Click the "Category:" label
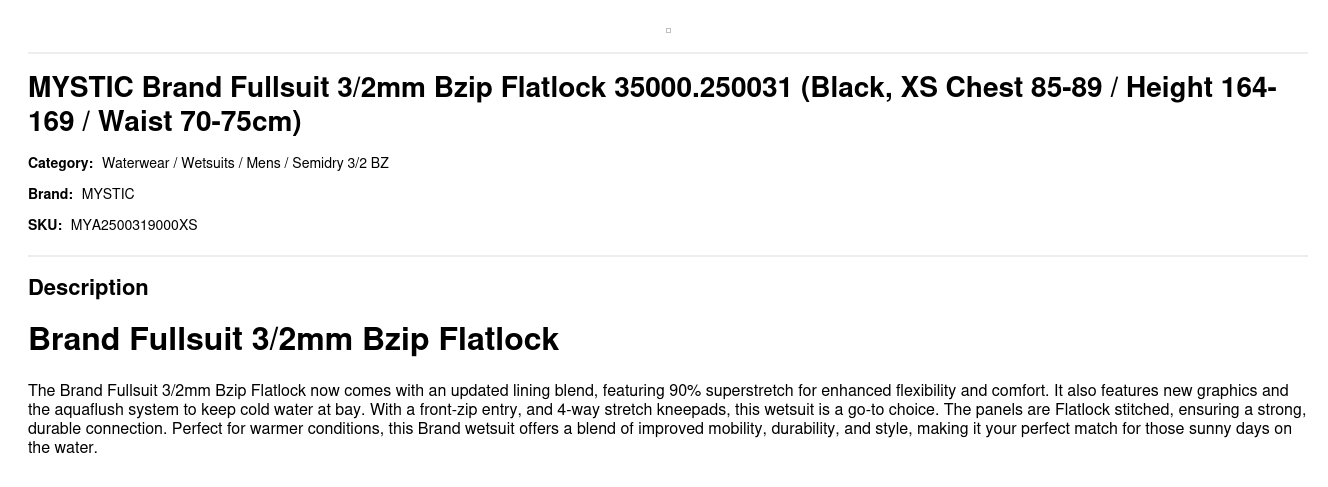 pos(60,163)
